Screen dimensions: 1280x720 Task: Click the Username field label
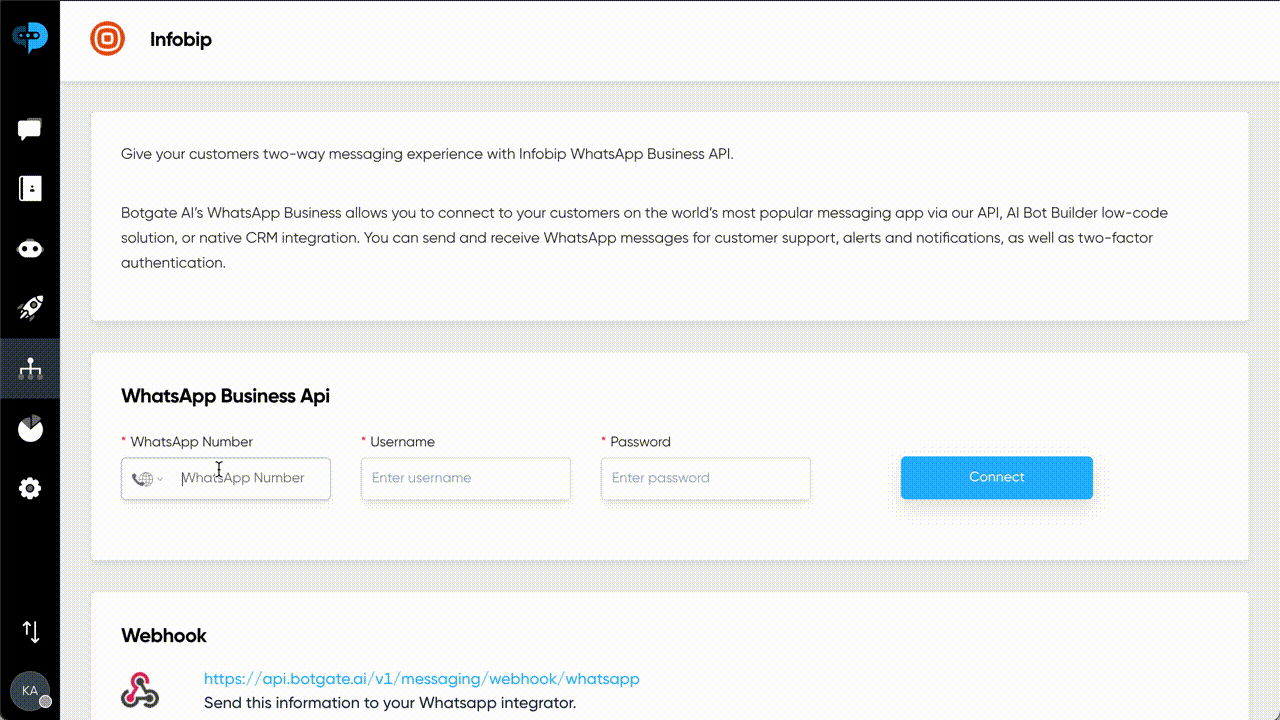coord(402,442)
